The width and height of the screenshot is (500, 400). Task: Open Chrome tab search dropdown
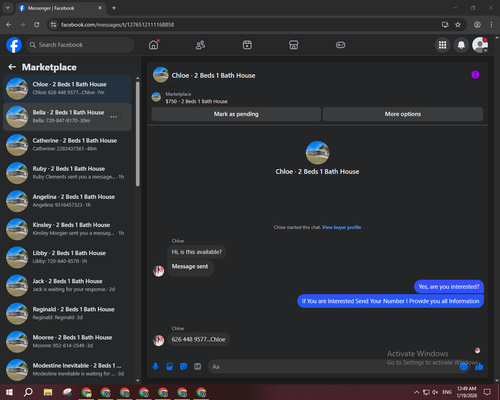pyautogui.click(x=8, y=8)
